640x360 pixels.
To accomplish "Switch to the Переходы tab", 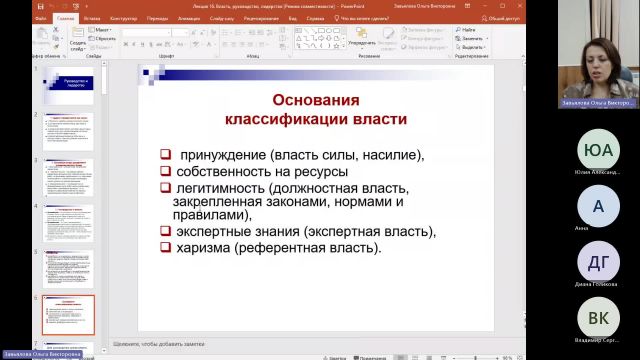I will tap(157, 18).
